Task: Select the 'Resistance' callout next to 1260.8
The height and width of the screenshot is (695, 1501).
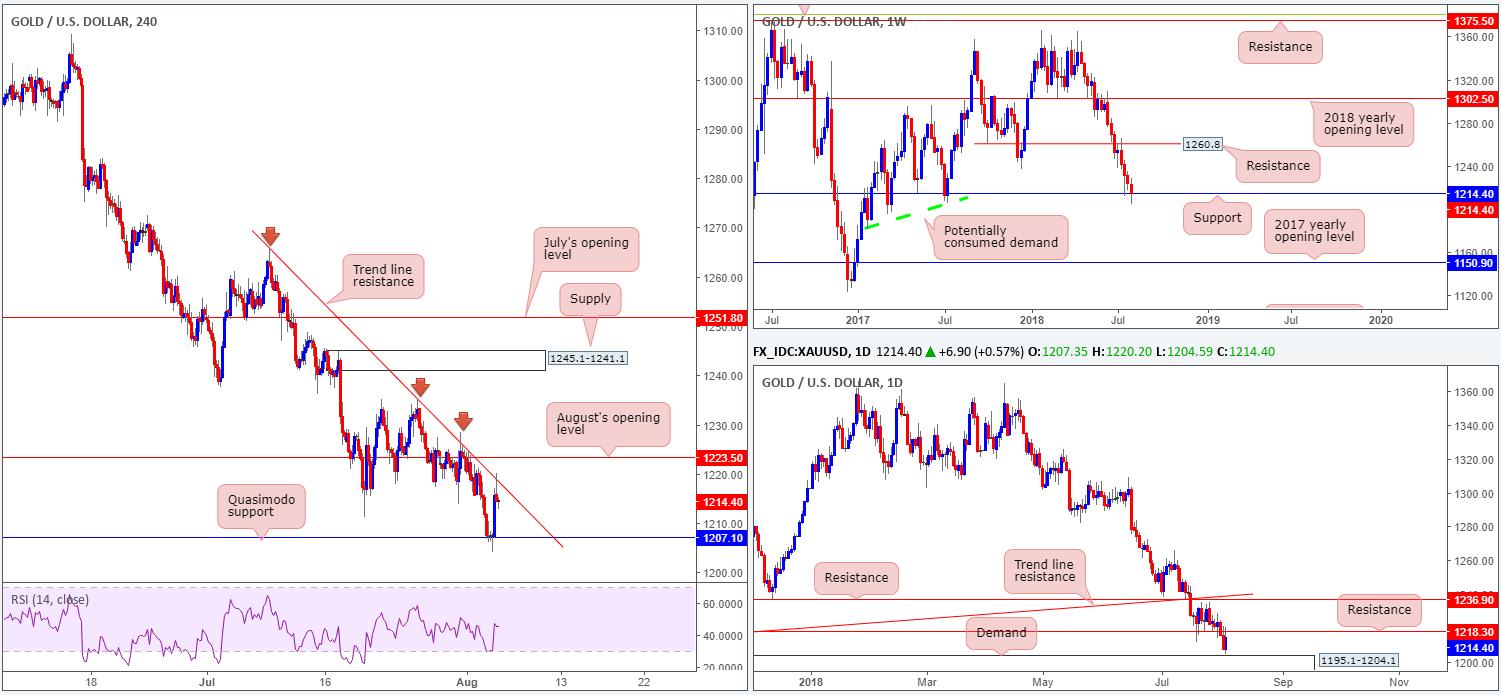Action: point(1278,166)
